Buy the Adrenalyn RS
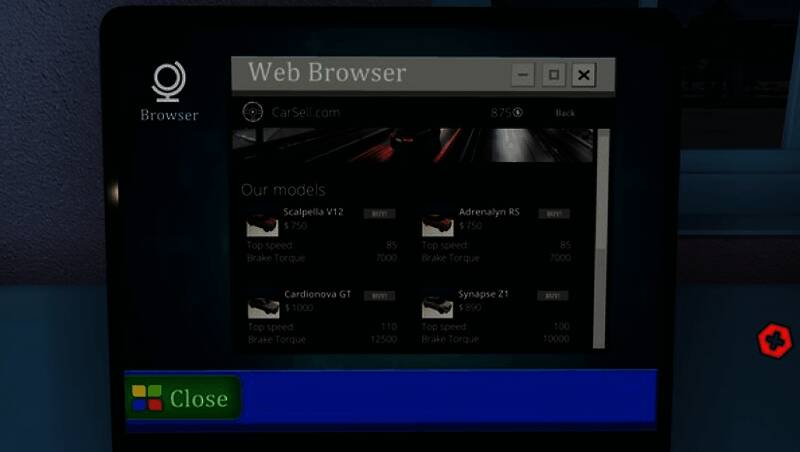The width and height of the screenshot is (800, 452). tap(553, 214)
